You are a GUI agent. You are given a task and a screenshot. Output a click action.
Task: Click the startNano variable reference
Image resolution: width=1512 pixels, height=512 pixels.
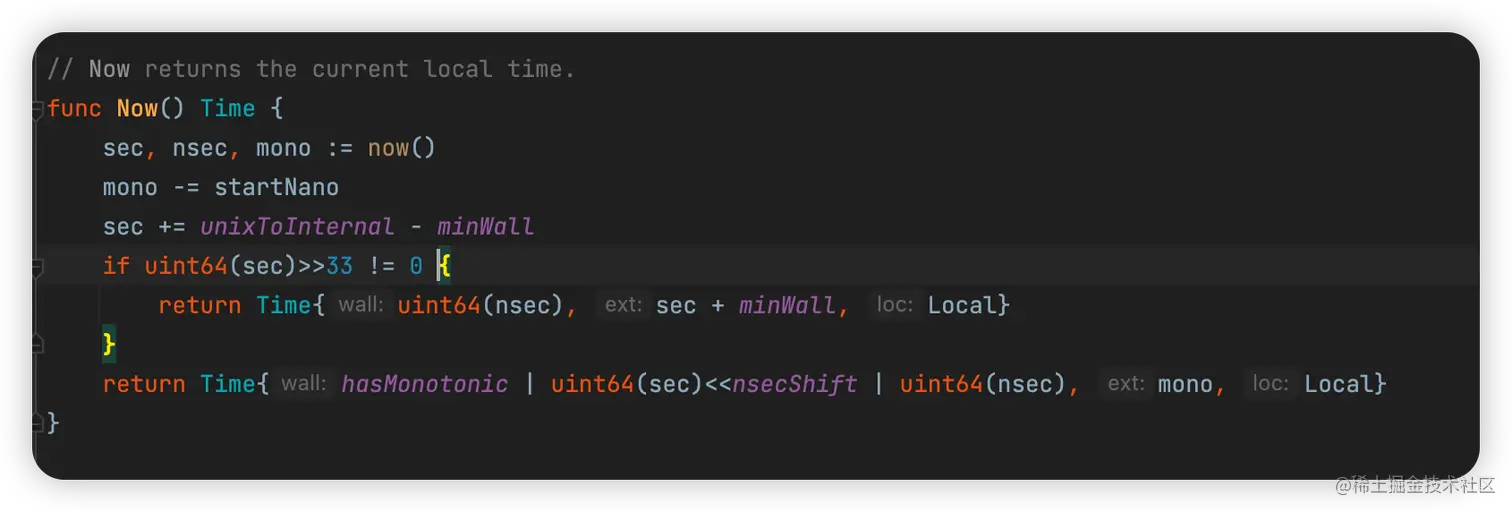[x=276, y=187]
